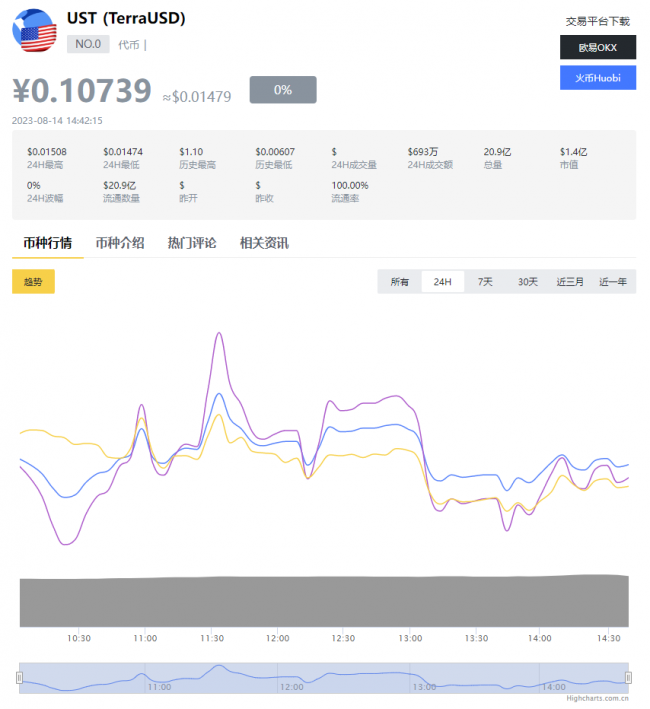Click the left navigator range handle
Viewport: 650px width, 709px height.
coord(19,677)
